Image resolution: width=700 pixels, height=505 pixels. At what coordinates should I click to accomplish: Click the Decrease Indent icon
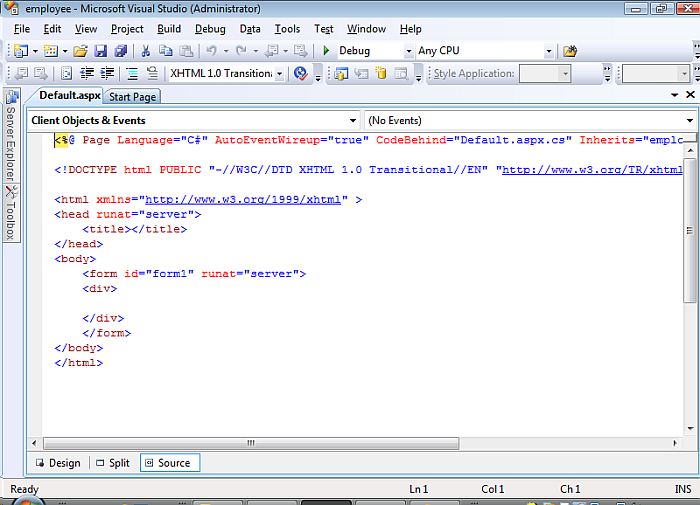[x=87, y=74]
